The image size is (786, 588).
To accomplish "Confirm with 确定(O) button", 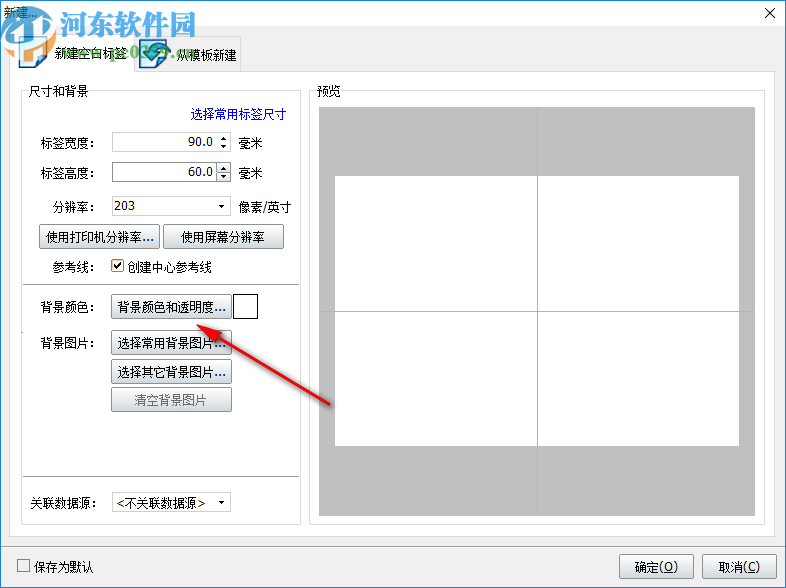I will [656, 566].
